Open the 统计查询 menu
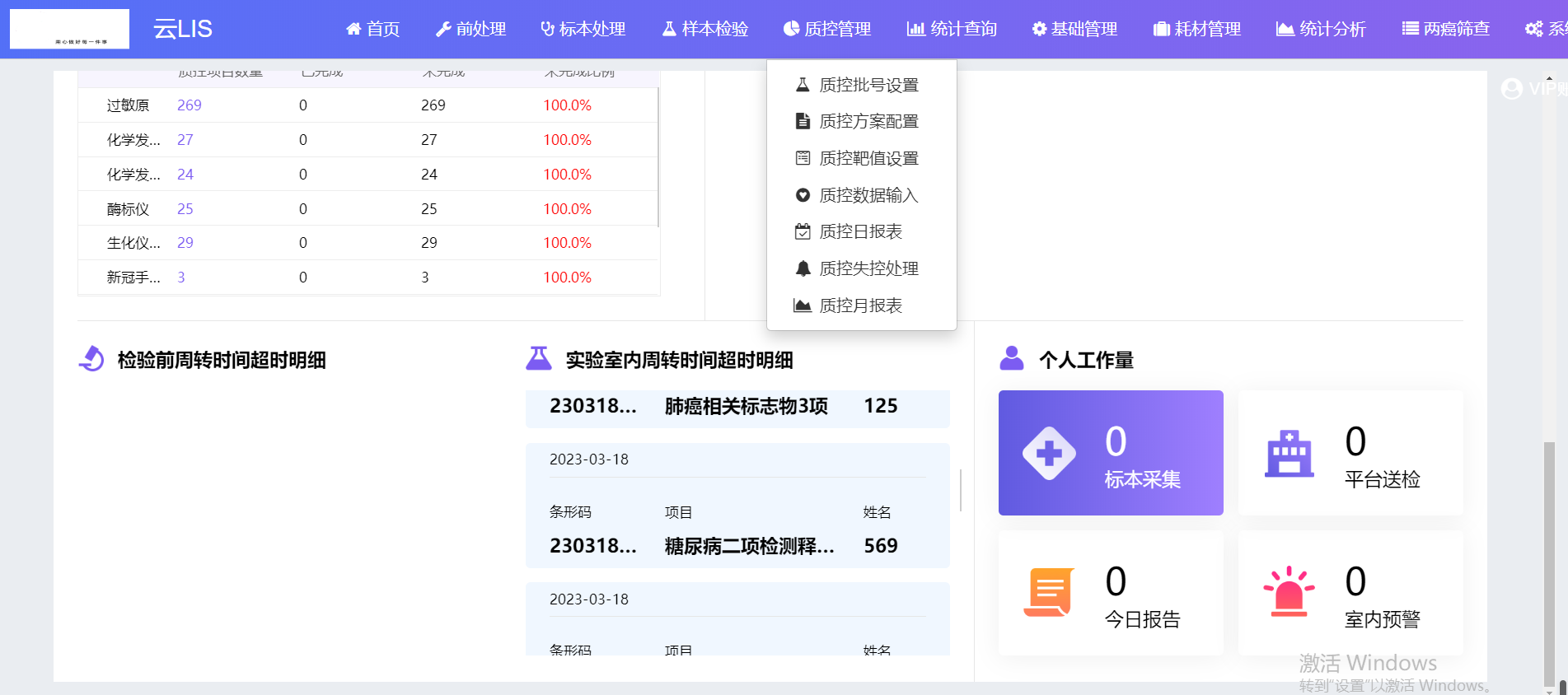Viewport: 1568px width, 695px height. pyautogui.click(x=952, y=29)
